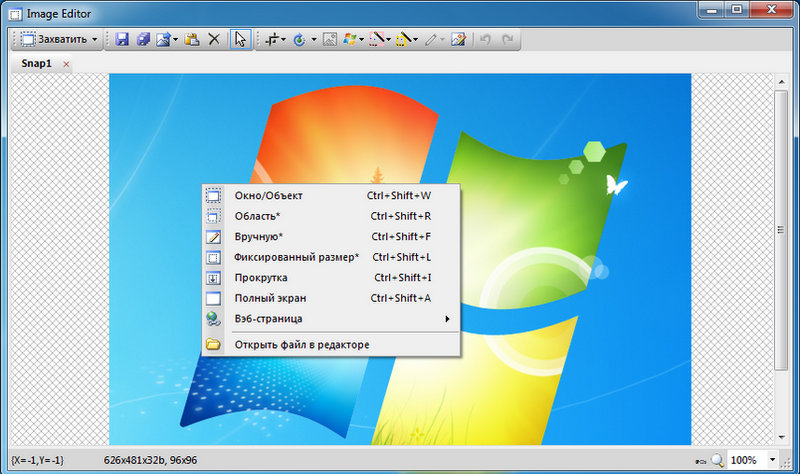Click the window icon beside Окно/Объект
The width and height of the screenshot is (800, 474).
pos(213,195)
